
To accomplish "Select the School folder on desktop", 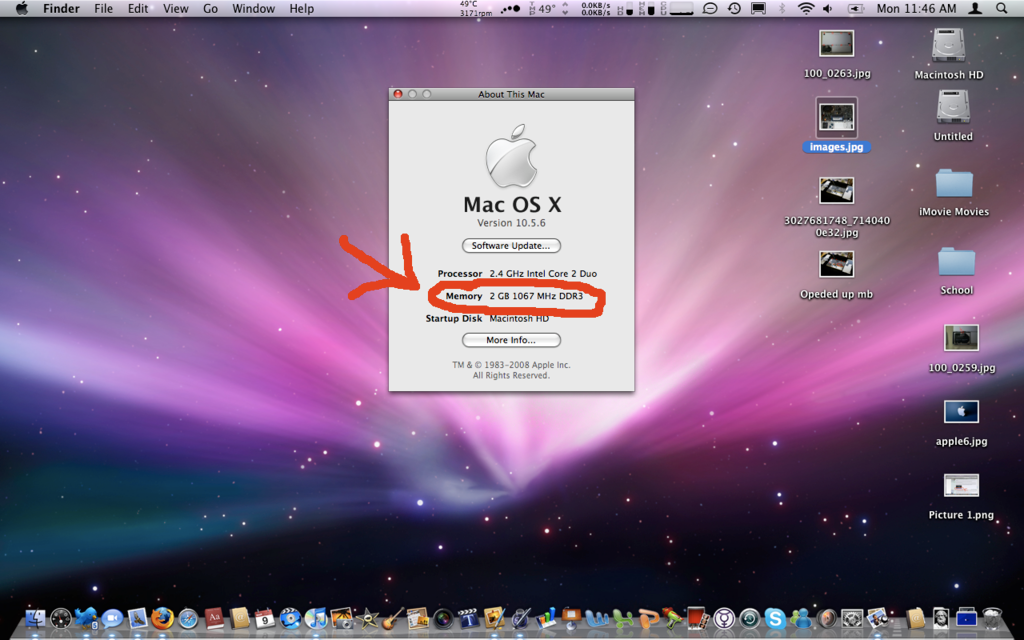I will coord(956,270).
